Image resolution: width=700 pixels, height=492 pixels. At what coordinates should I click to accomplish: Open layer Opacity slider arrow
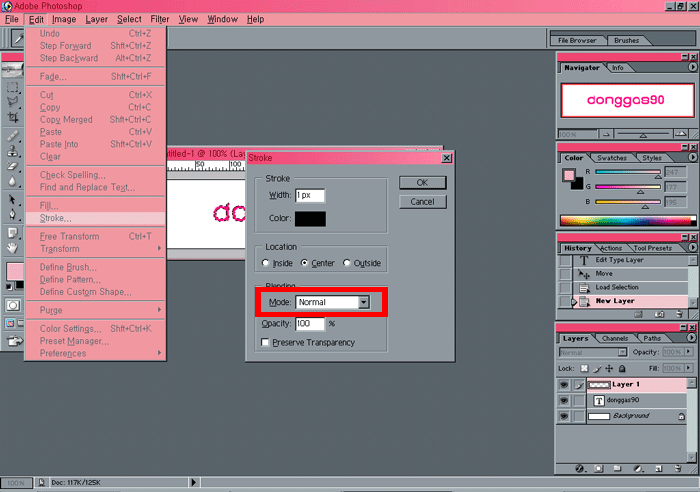[689, 352]
